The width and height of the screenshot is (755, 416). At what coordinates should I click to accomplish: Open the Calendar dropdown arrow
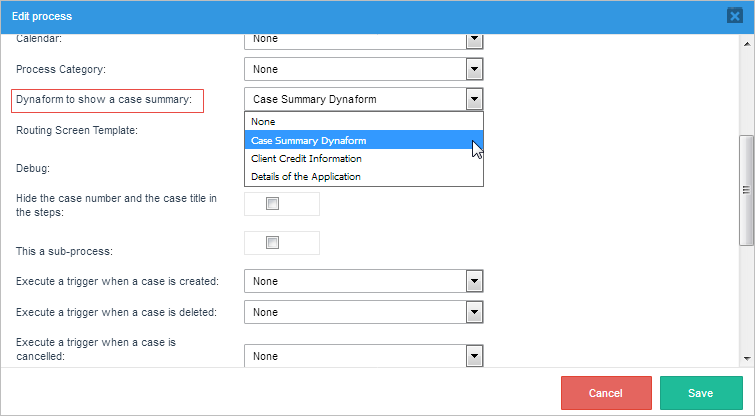click(x=475, y=39)
